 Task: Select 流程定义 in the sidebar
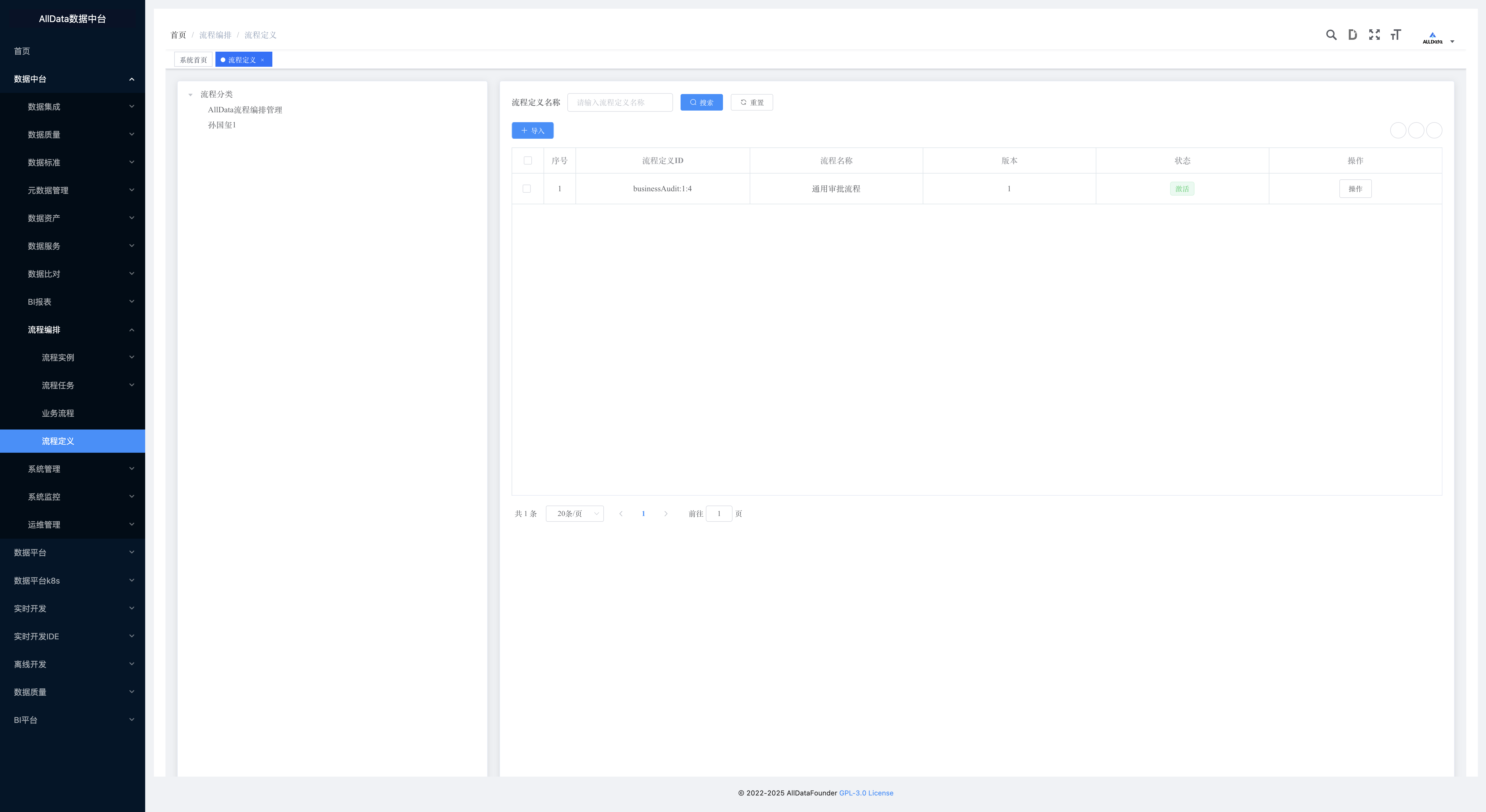coord(72,441)
